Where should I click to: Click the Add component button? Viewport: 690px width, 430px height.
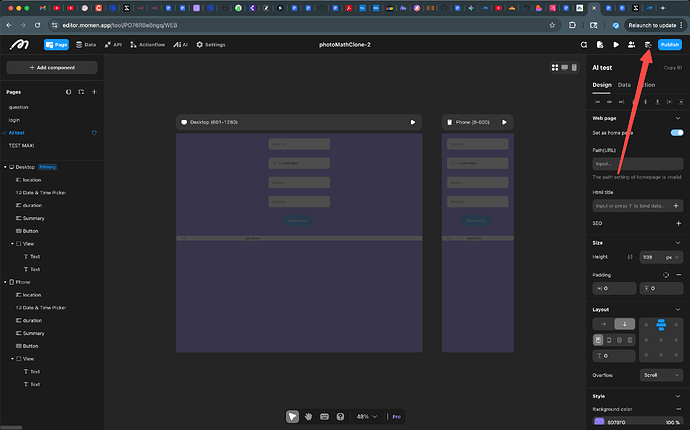tap(50, 67)
